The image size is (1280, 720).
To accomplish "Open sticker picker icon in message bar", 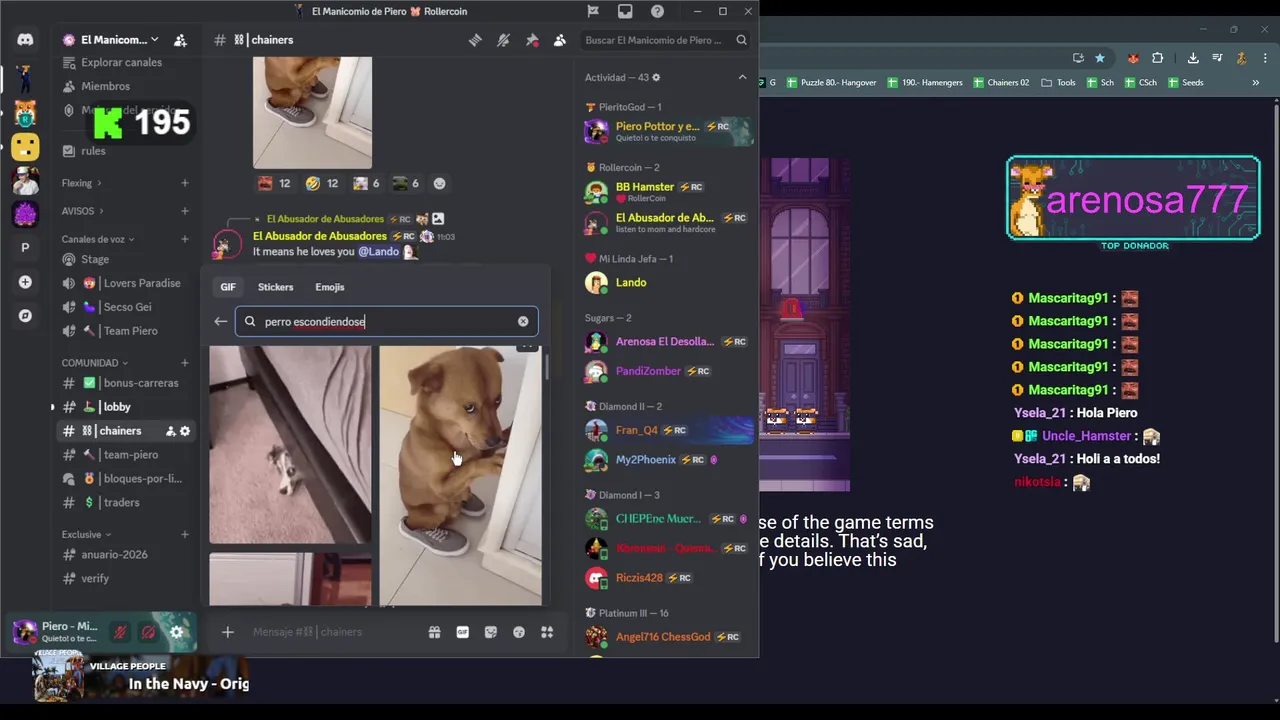I will click(x=491, y=632).
